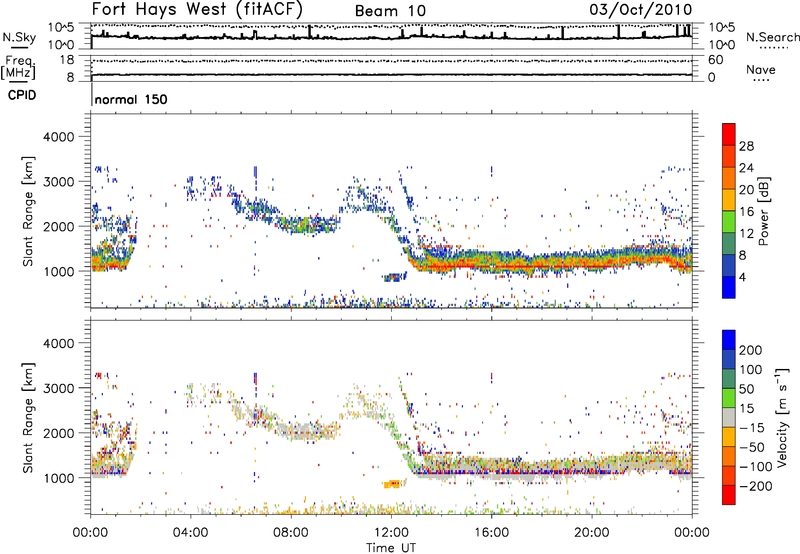This screenshot has height=554, width=800.
Task: Click the "10^0" tick beside N.Search
Action: [722, 45]
